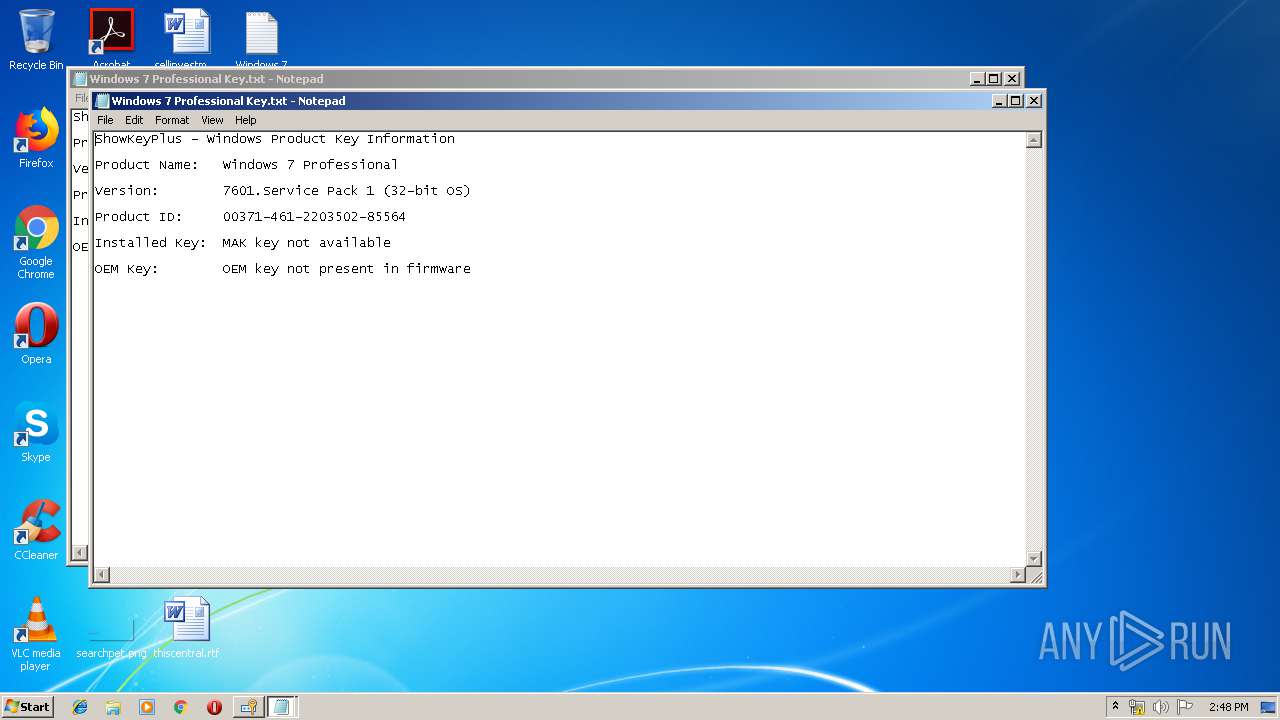This screenshot has height=720, width=1280.
Task: Click the 'OEM Key:' label
Action: click(126, 269)
